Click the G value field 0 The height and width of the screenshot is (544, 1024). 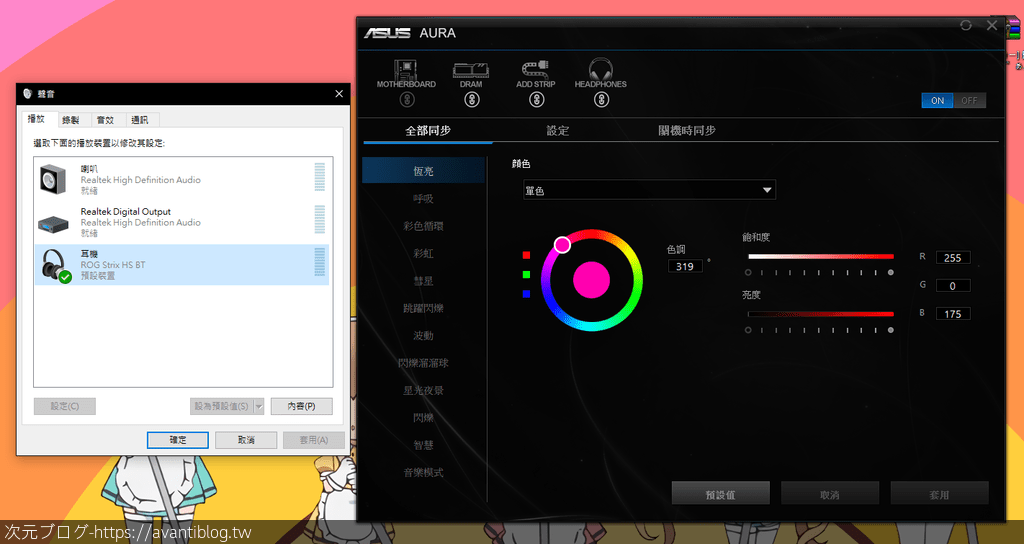[x=953, y=286]
